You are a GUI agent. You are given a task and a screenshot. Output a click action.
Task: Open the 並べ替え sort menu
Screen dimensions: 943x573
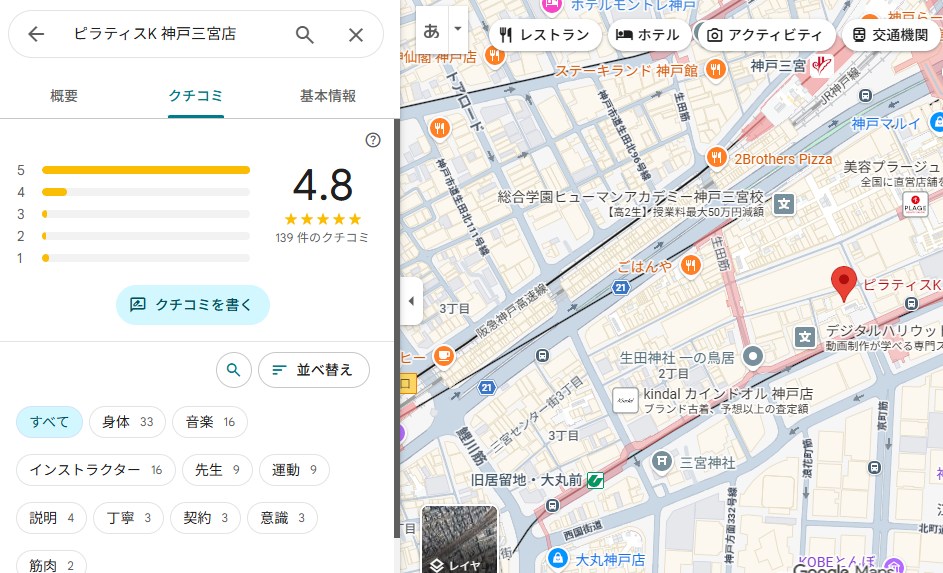pos(313,370)
